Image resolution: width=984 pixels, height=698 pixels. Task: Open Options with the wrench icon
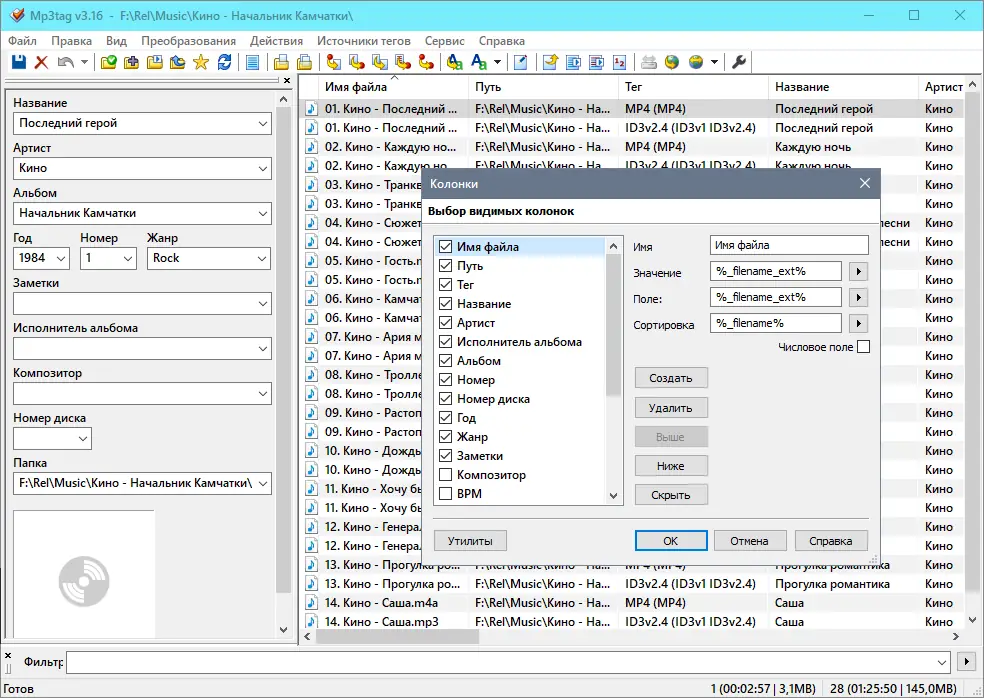pyautogui.click(x=739, y=62)
